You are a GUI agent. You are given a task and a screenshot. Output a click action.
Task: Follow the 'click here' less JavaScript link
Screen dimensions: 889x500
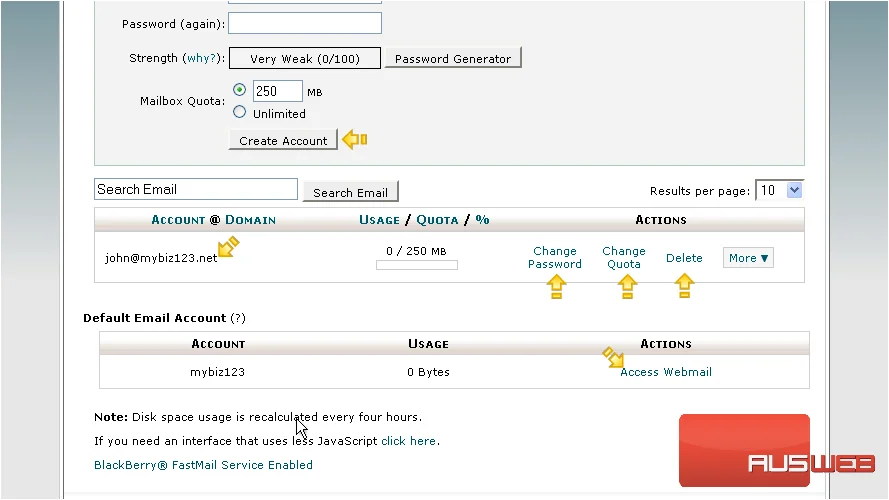tap(408, 441)
